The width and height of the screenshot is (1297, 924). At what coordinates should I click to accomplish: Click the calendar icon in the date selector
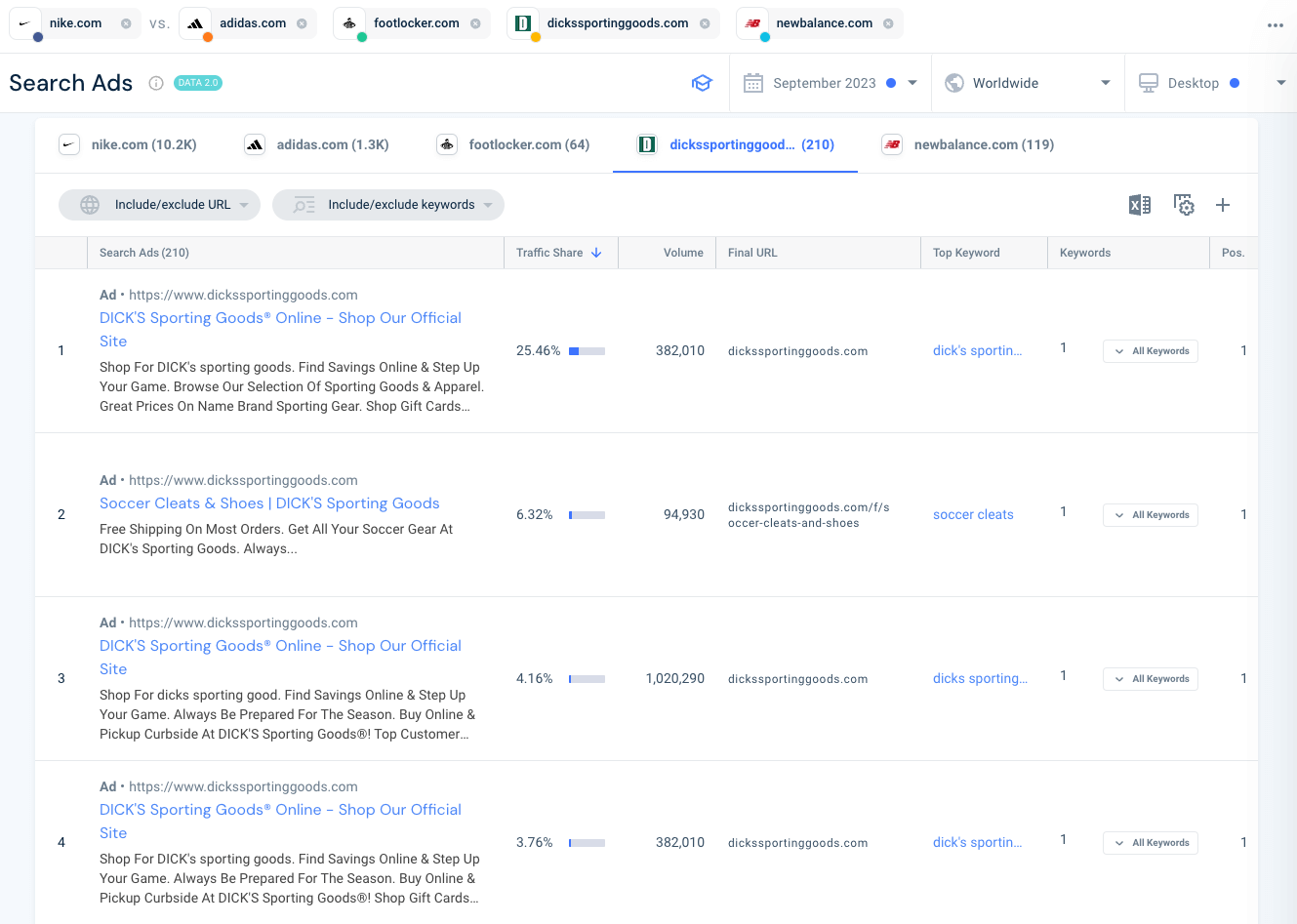pos(752,83)
